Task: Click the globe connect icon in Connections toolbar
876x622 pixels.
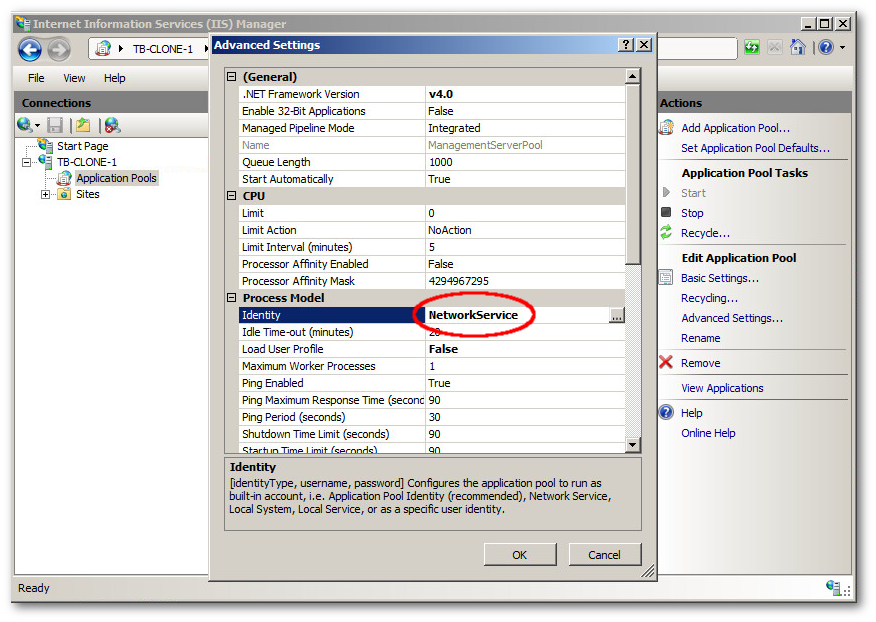Action: [26, 125]
